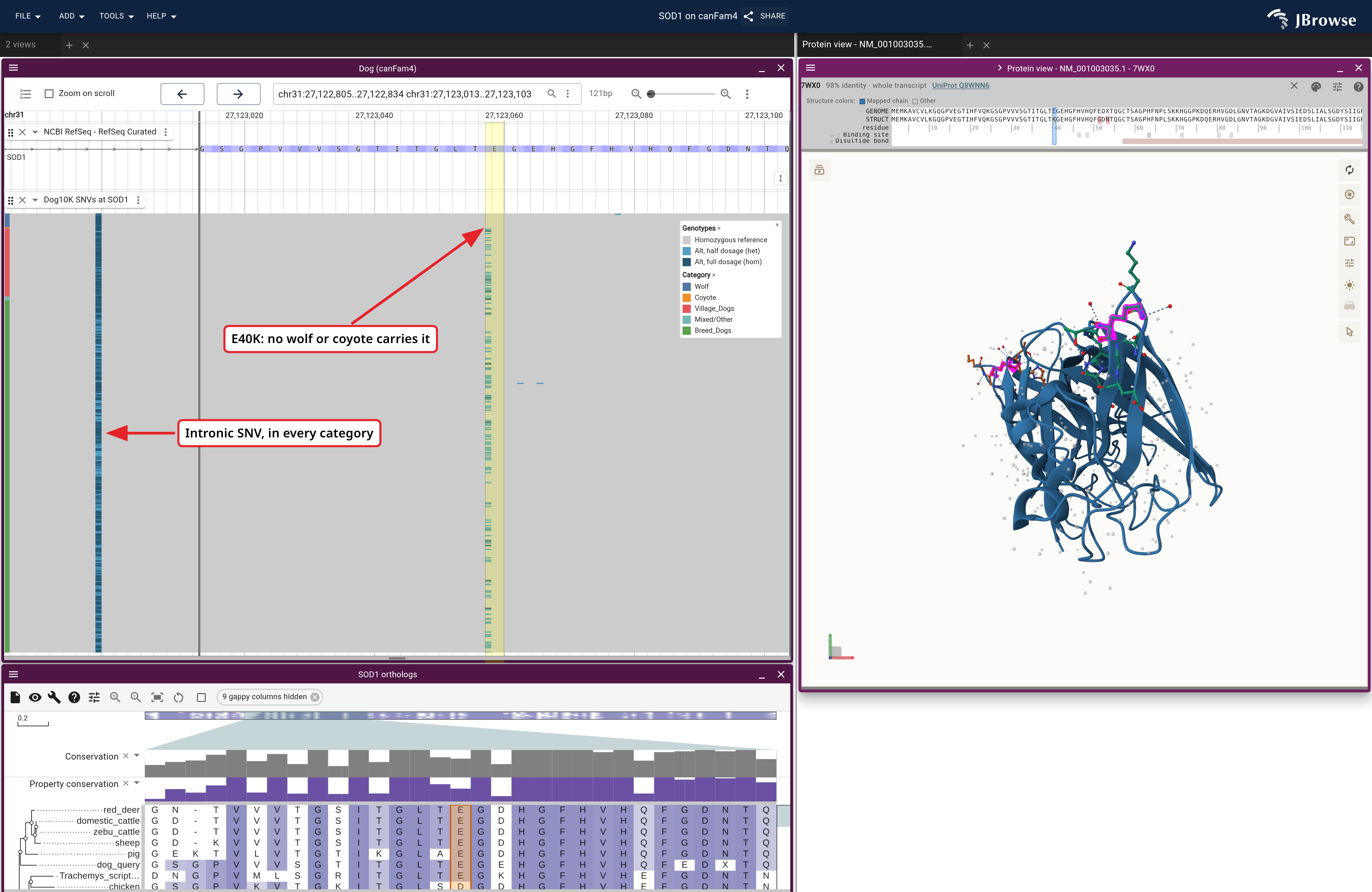The height and width of the screenshot is (892, 1372).
Task: Click eye visibility icon in orthologs toolbar
Action: [x=35, y=697]
